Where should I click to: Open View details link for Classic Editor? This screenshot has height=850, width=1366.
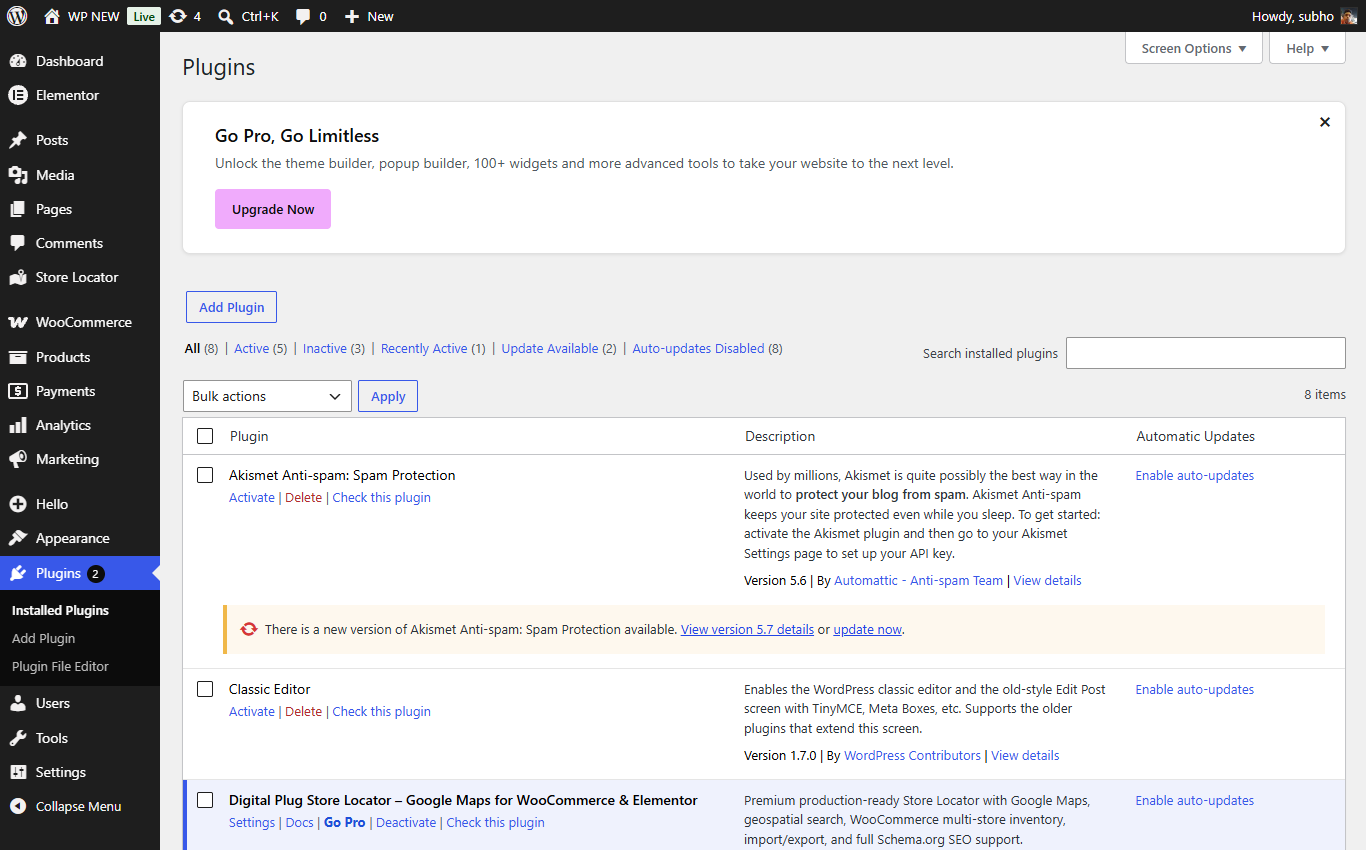[1025, 755]
